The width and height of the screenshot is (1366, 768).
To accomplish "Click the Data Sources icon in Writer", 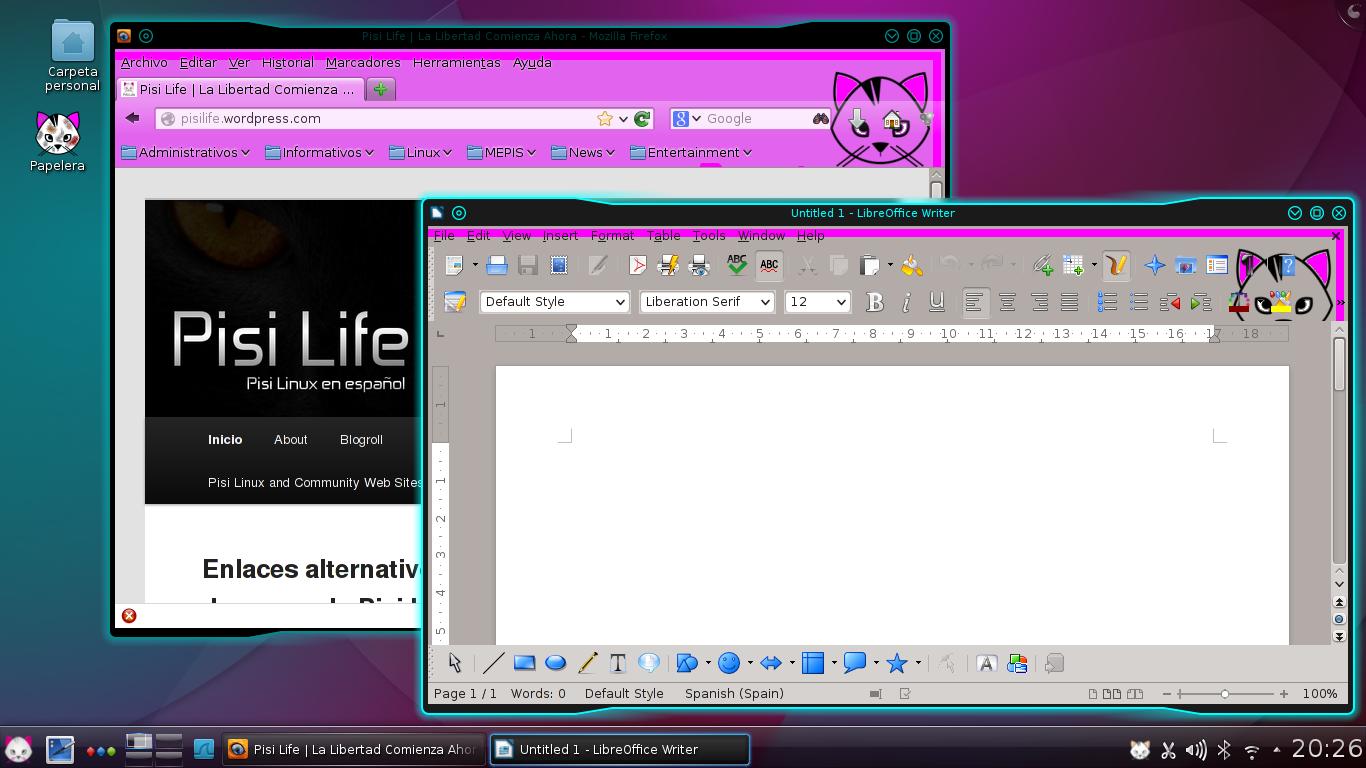I will click(1217, 265).
